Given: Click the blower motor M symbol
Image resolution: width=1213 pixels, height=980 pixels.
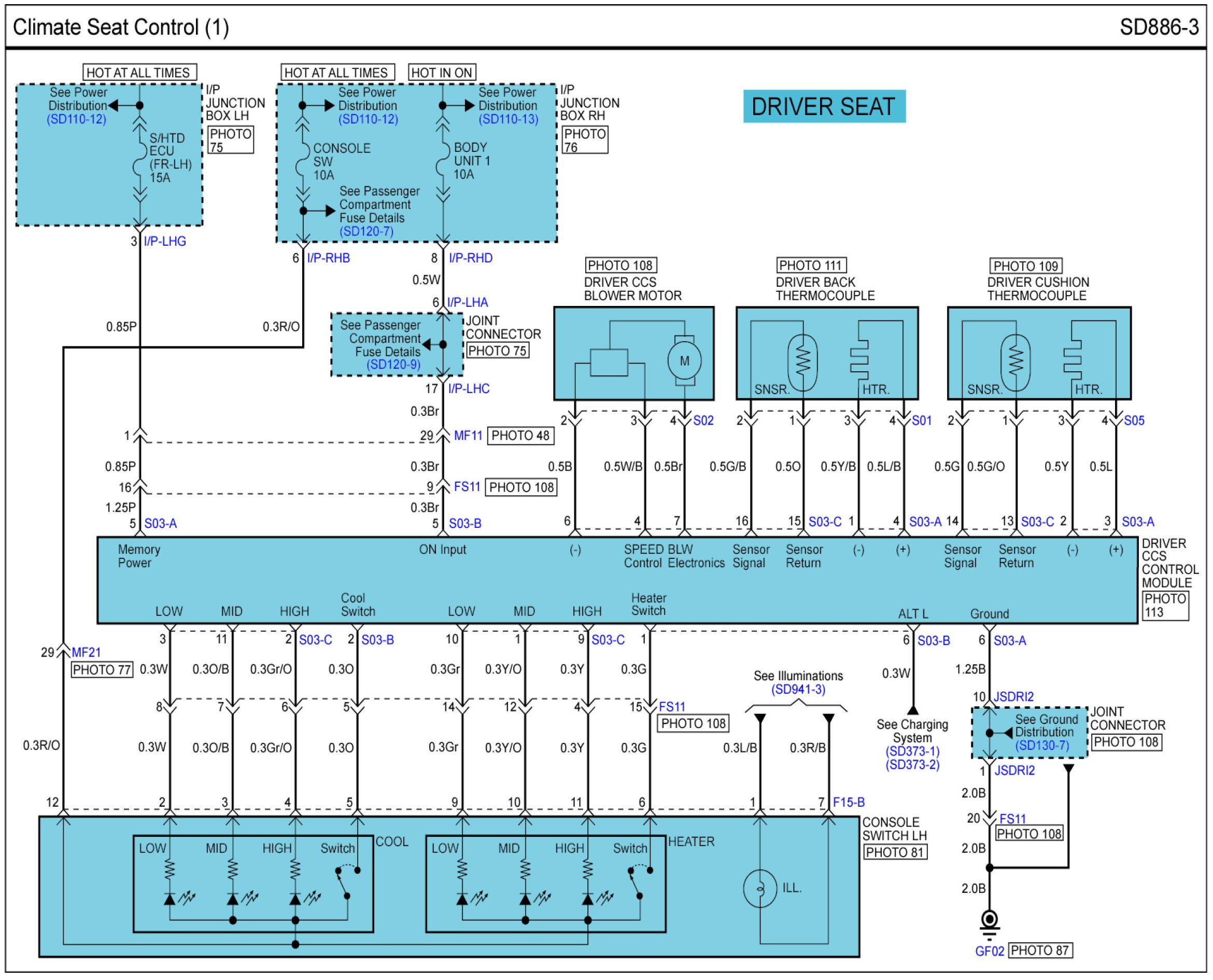Looking at the screenshot, I should pyautogui.click(x=684, y=361).
